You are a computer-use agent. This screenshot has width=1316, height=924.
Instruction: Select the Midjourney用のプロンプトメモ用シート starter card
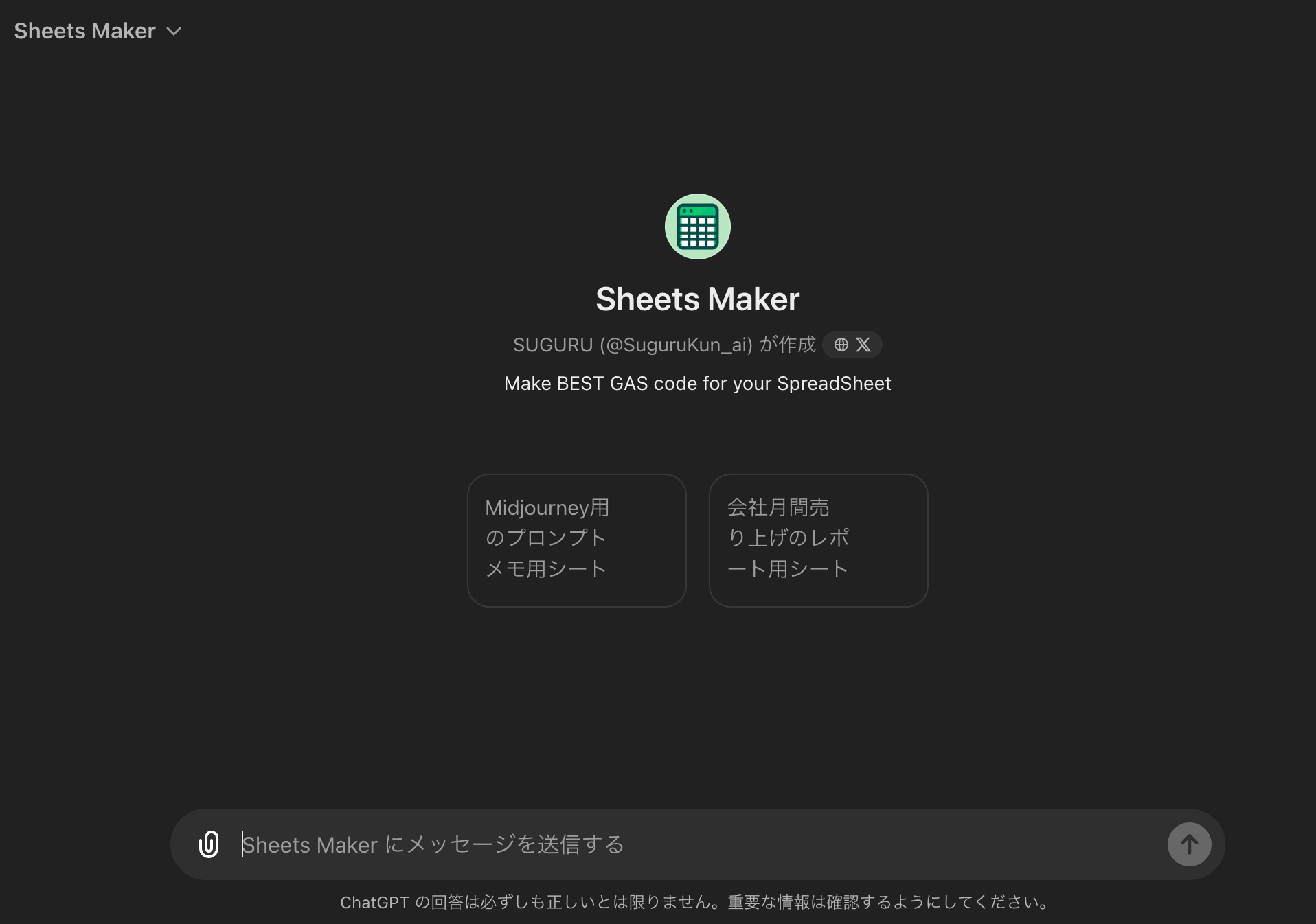coord(576,540)
